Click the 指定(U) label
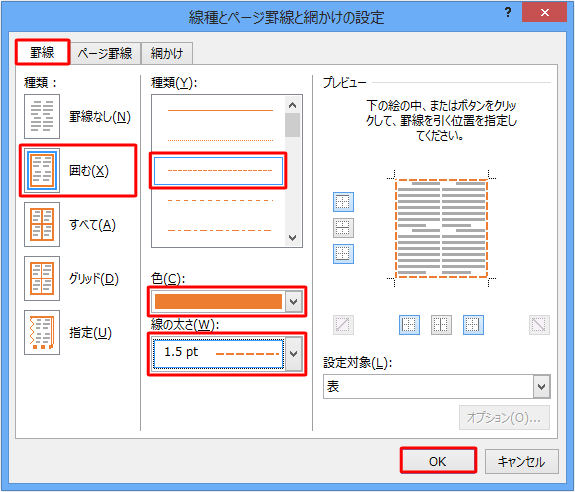 (x=90, y=333)
